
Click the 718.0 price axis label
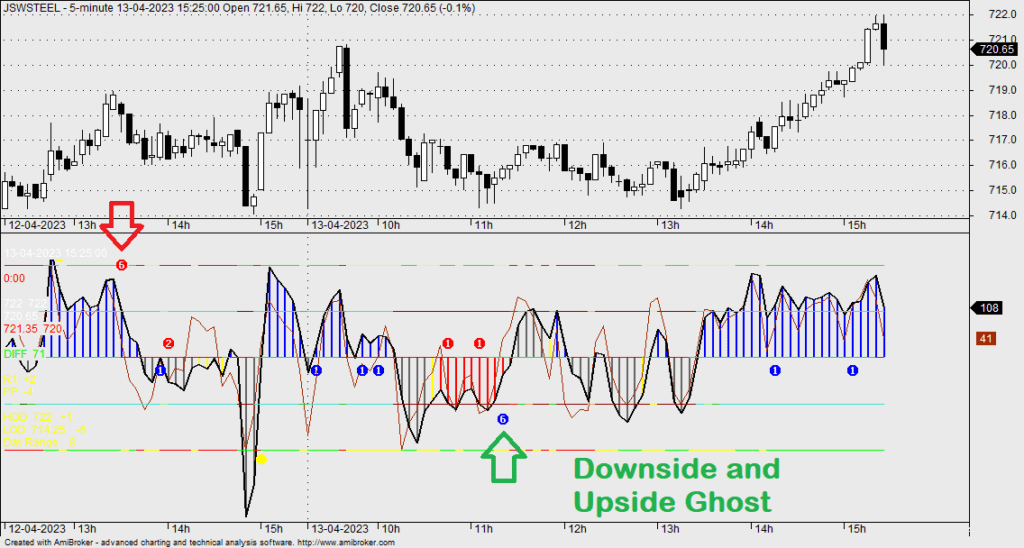point(1002,115)
